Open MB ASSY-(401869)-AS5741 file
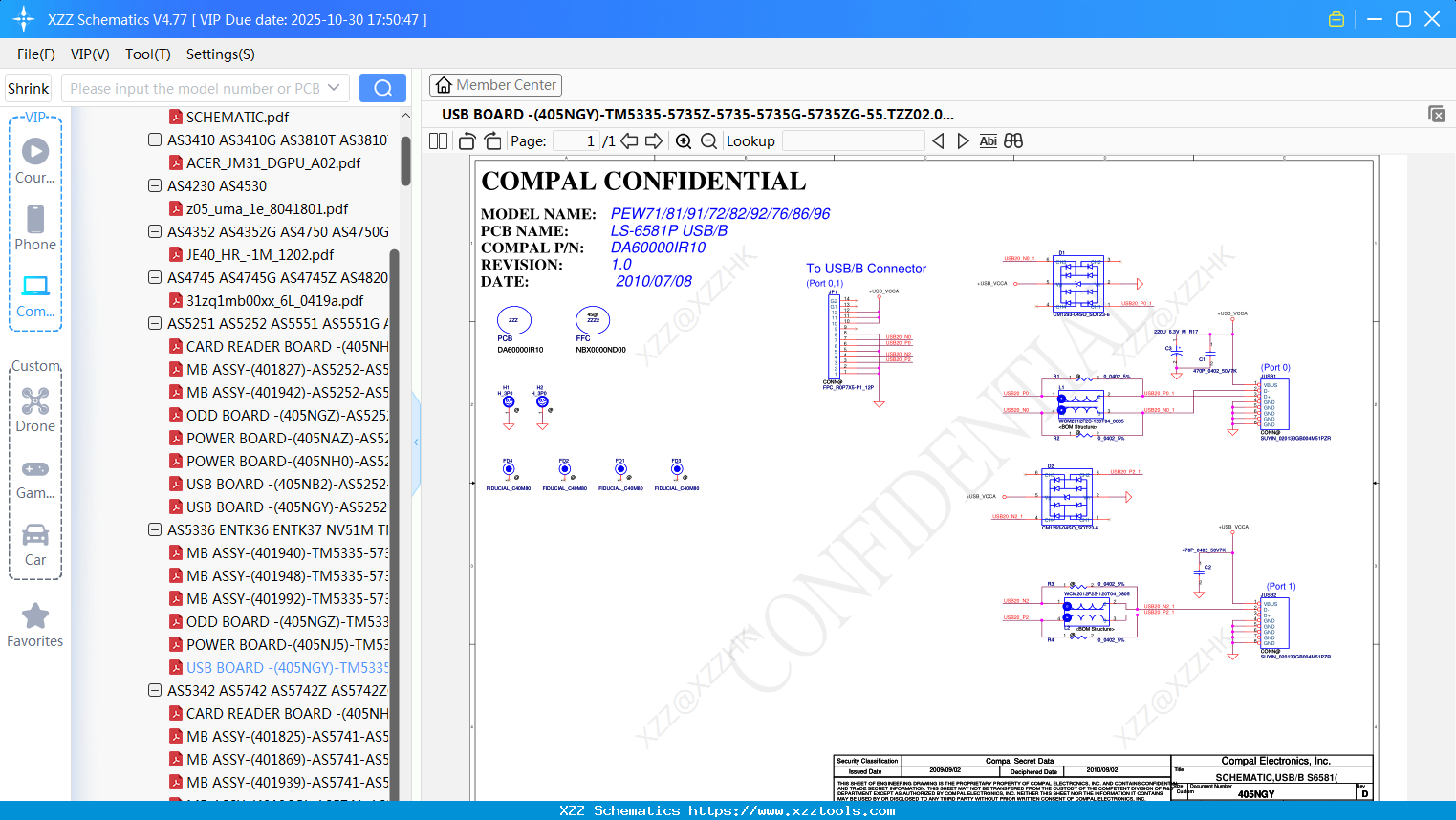 tap(287, 759)
